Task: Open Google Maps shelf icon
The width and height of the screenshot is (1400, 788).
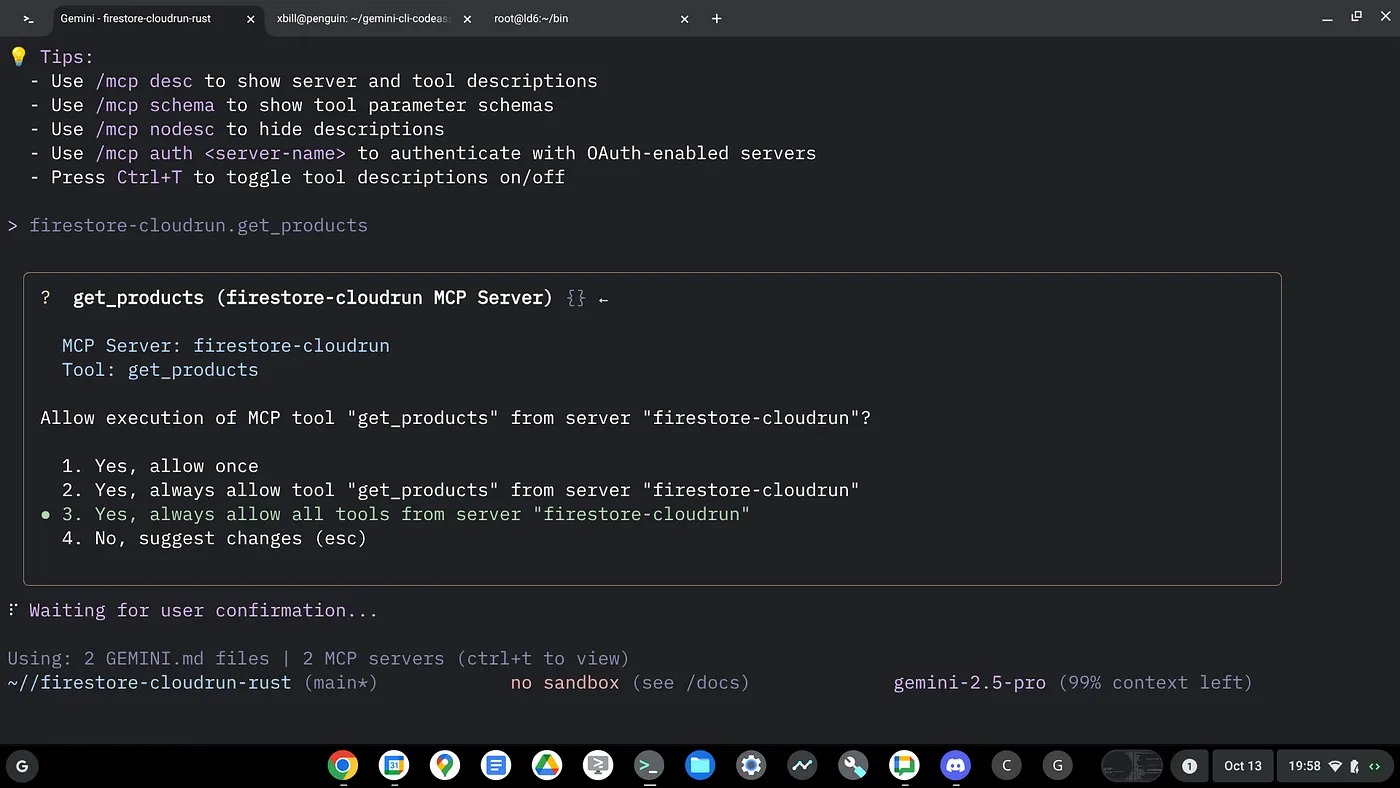Action: pos(445,766)
